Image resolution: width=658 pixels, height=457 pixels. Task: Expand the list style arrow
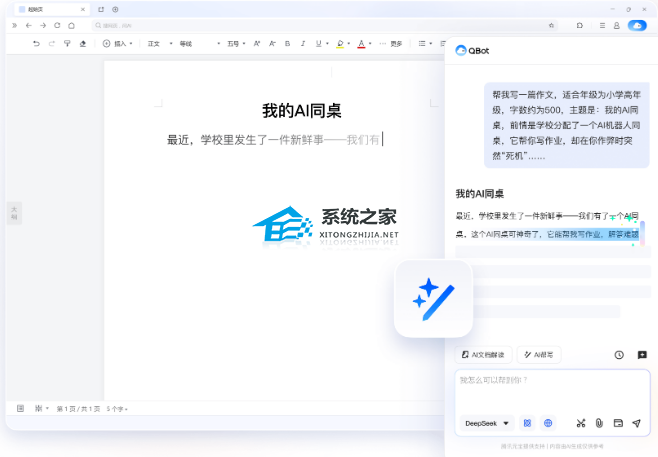431,44
